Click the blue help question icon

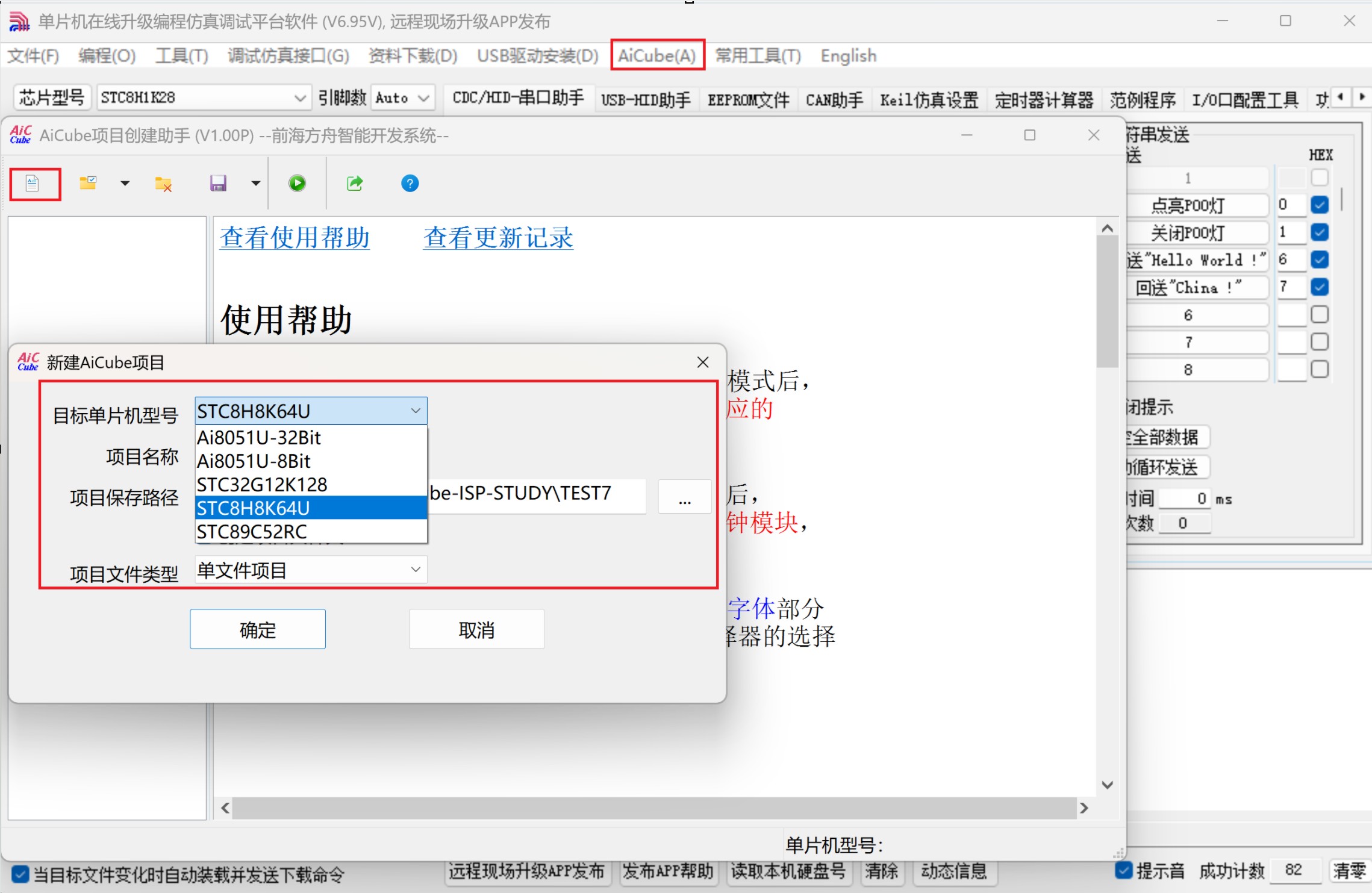point(410,183)
